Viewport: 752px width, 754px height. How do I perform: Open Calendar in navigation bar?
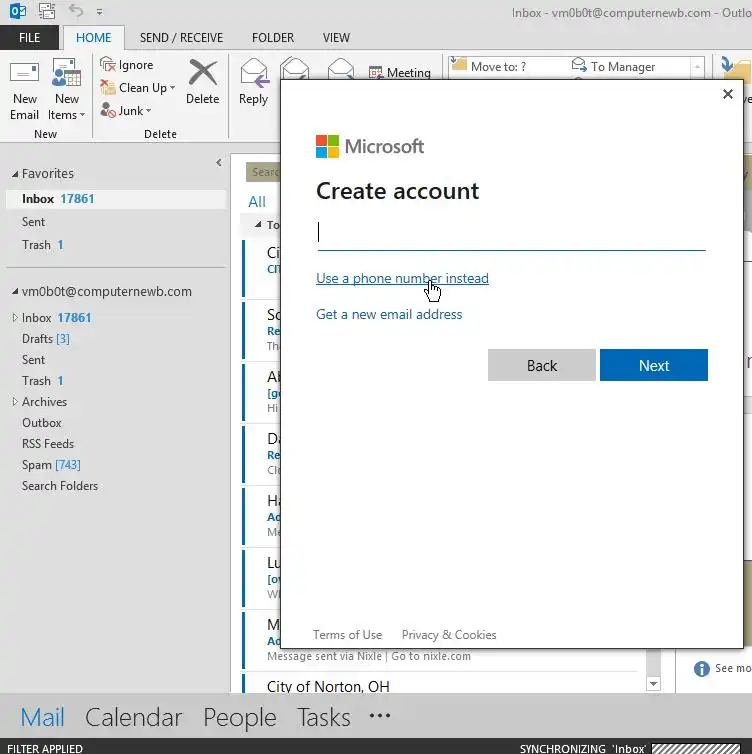pyautogui.click(x=134, y=717)
